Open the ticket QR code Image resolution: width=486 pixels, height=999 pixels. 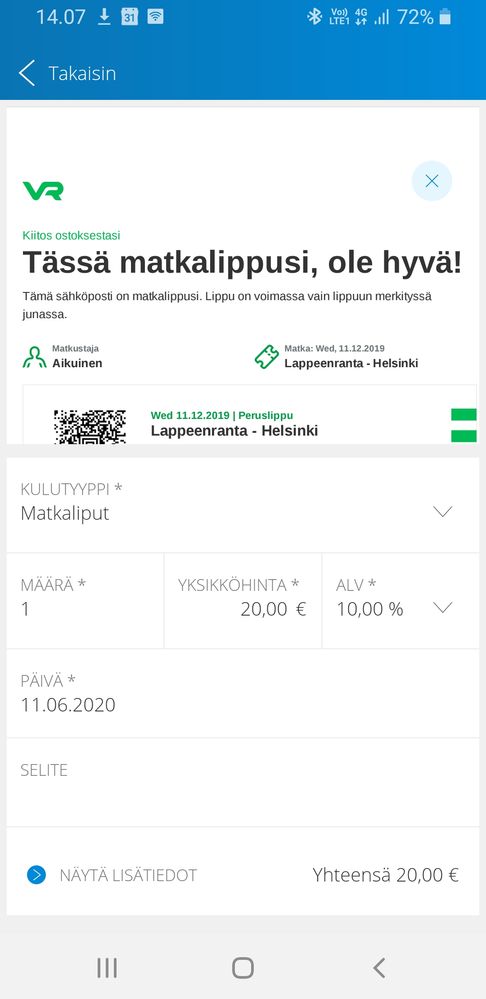tap(90, 426)
